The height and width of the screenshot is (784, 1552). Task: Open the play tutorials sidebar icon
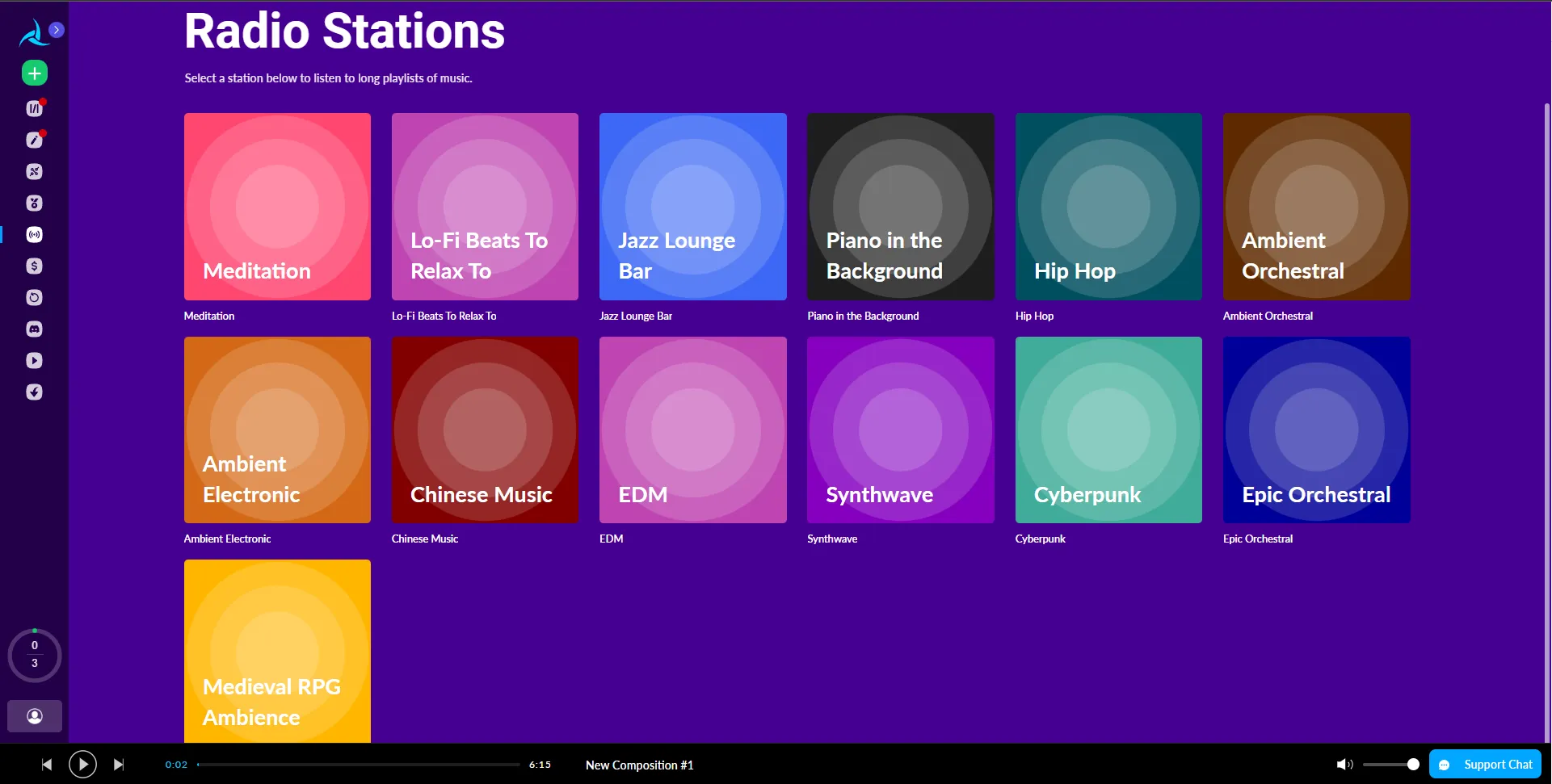click(x=34, y=360)
